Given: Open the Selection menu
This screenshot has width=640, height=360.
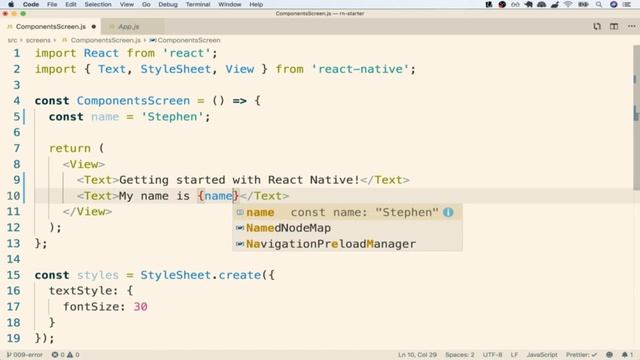Looking at the screenshot, I should [x=98, y=4].
